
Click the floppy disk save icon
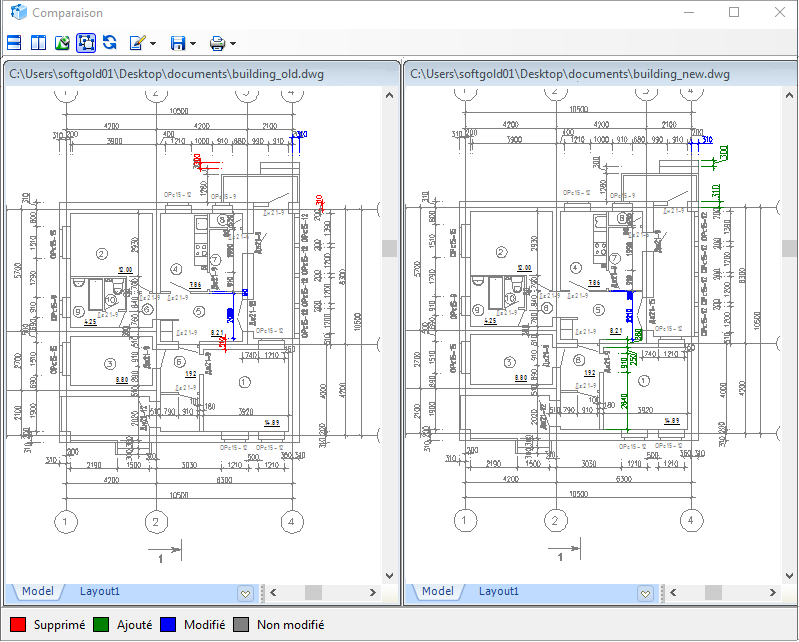tap(178, 43)
